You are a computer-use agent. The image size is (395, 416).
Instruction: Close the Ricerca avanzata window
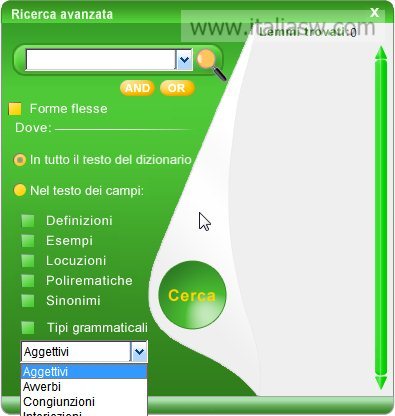(375, 13)
